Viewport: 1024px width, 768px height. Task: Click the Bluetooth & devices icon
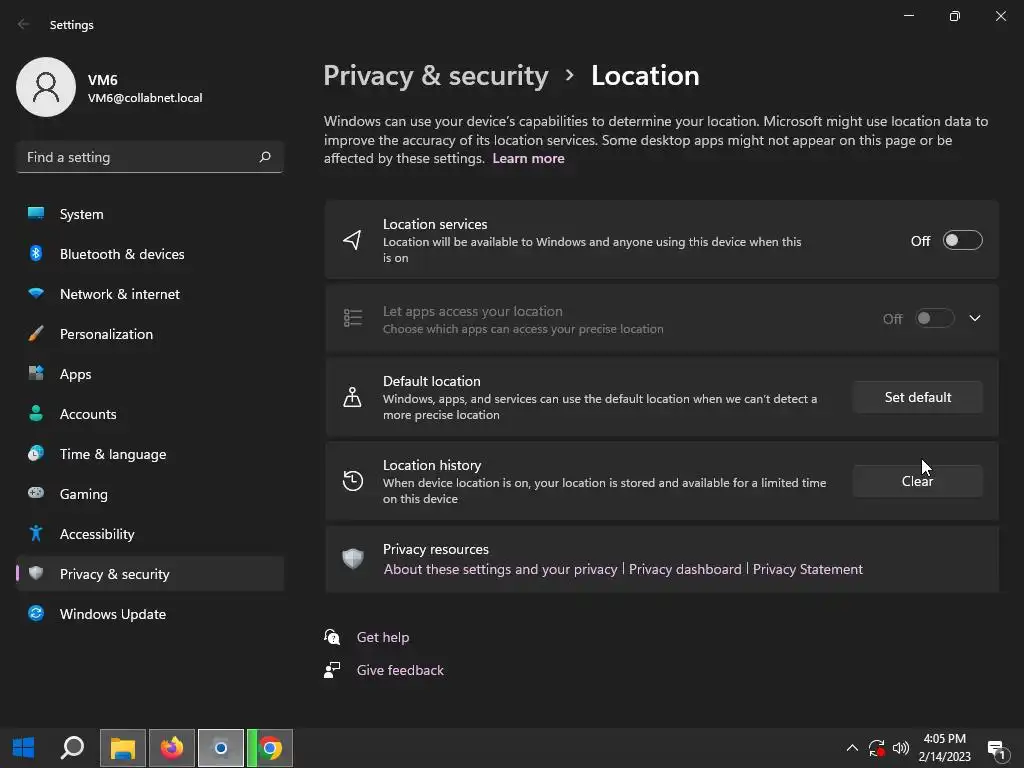coord(36,254)
